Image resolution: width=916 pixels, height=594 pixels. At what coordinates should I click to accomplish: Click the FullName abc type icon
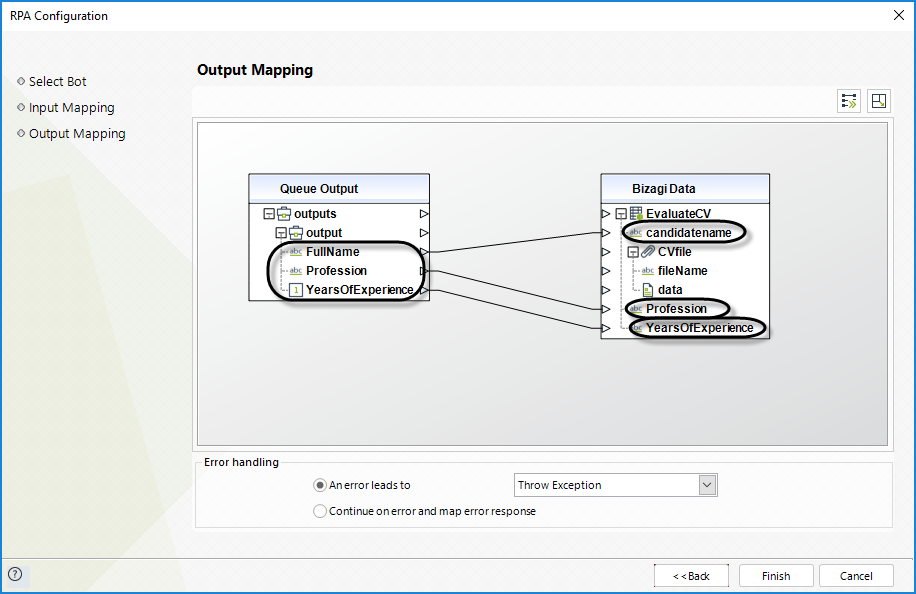point(296,252)
